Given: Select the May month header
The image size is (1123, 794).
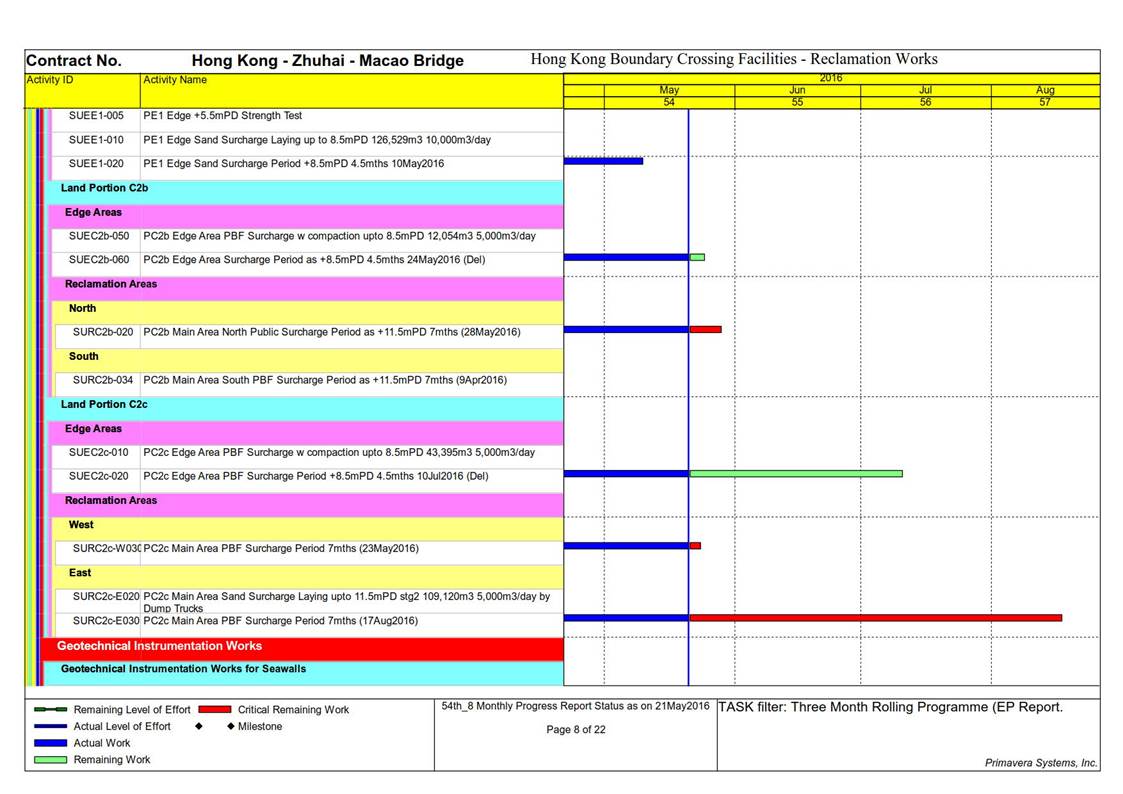Looking at the screenshot, I should [669, 90].
